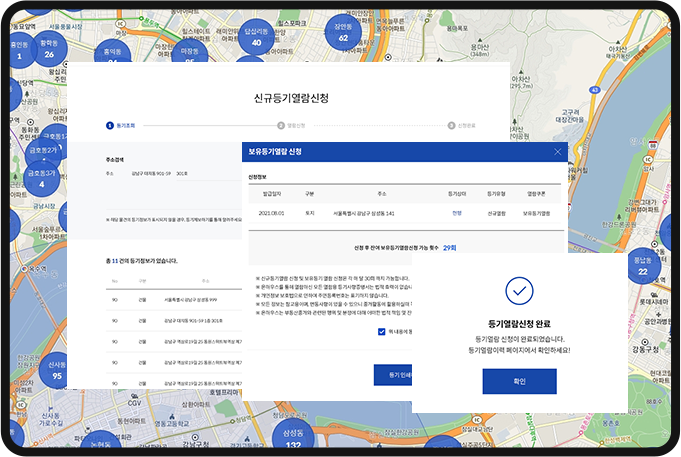
Task: Select the 장안동 62 map cluster
Action: (343, 34)
